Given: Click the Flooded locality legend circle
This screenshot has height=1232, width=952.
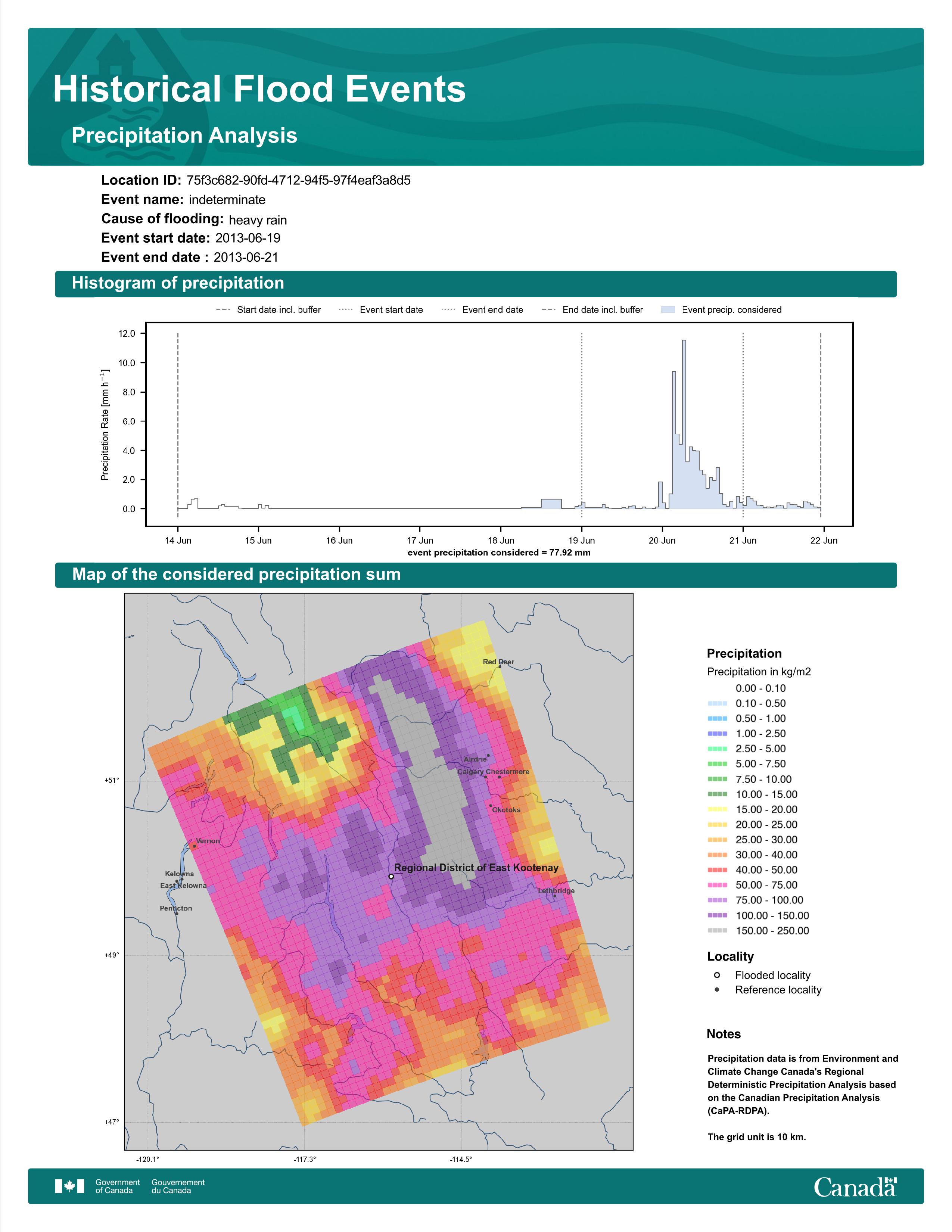Looking at the screenshot, I should 717,975.
